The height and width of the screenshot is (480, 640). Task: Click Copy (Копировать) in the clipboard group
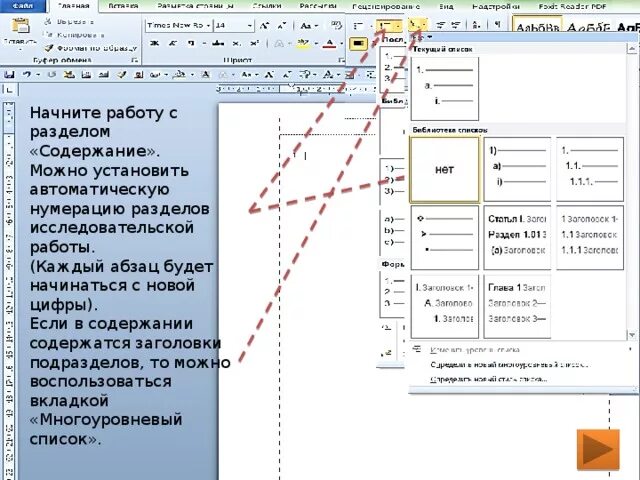coord(74,35)
